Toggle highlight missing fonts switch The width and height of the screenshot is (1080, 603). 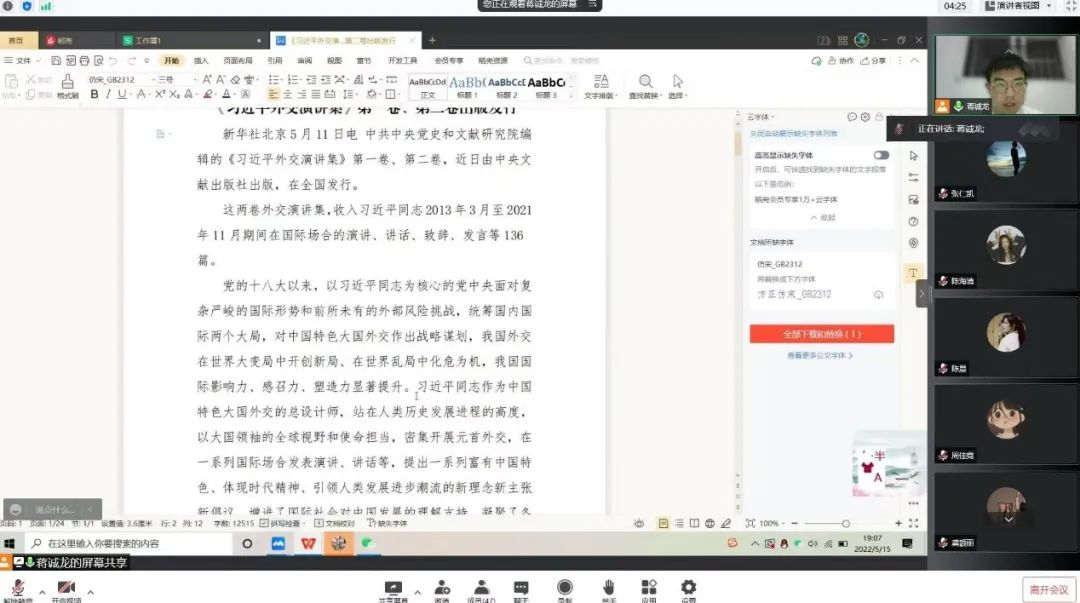click(x=881, y=155)
